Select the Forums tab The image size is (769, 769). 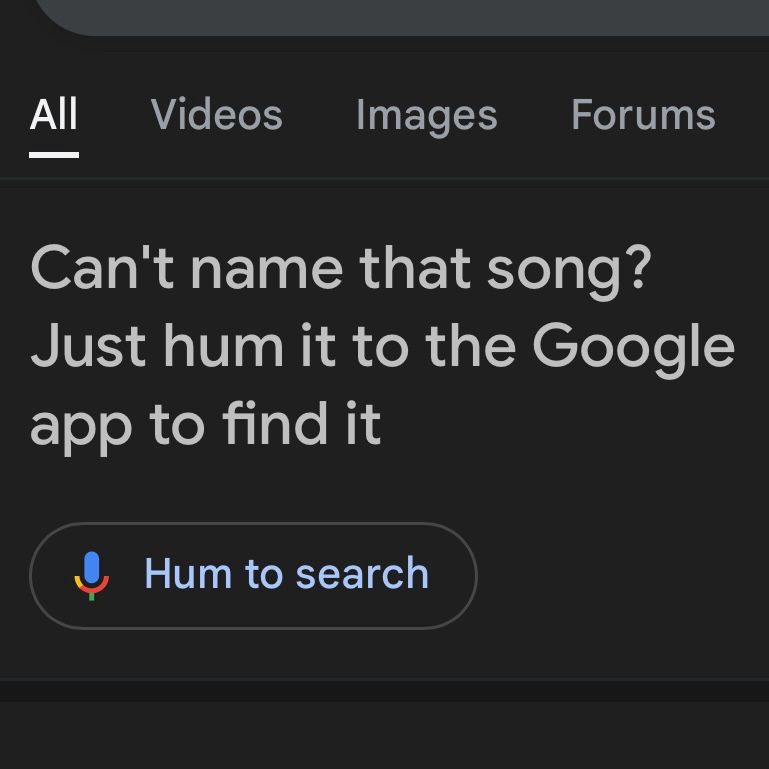coord(643,115)
